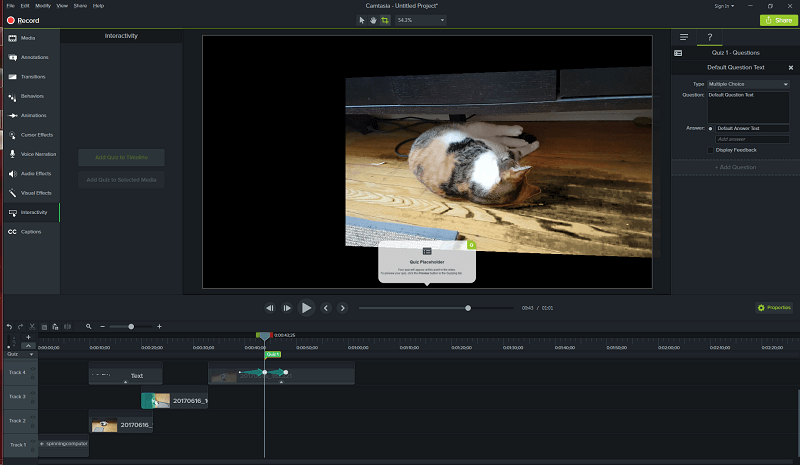Open the canvas zoom percentage dropdown
Viewport: 800px width, 465px height.
point(421,20)
